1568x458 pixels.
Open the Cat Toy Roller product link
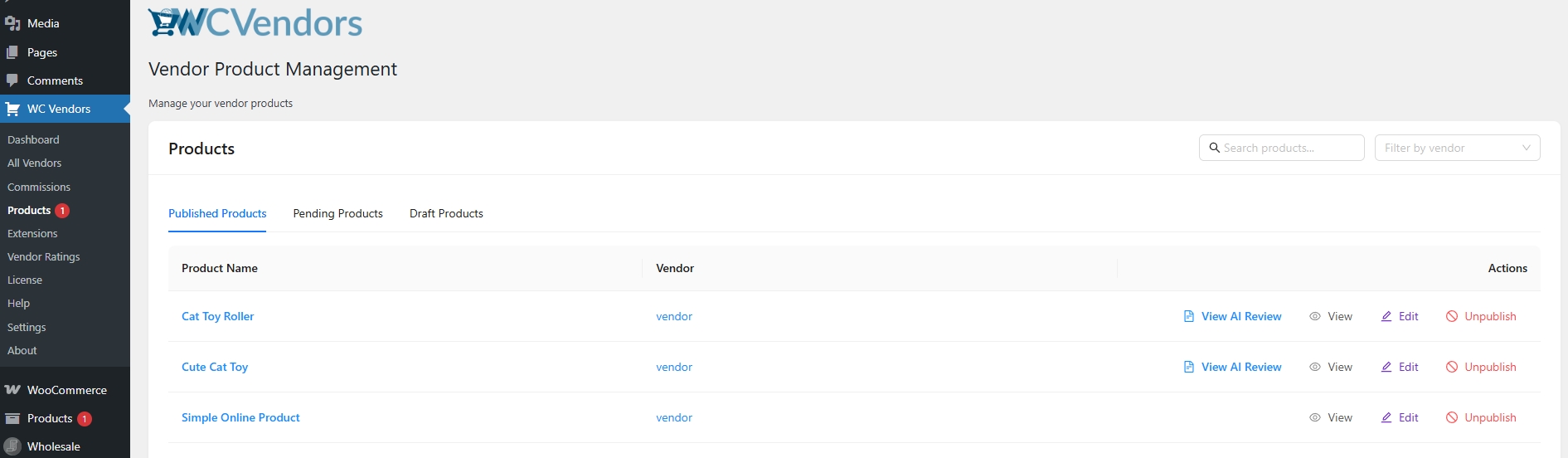pos(217,316)
